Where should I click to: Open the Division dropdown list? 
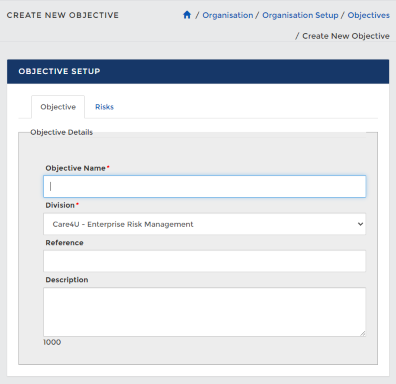[x=205, y=224]
